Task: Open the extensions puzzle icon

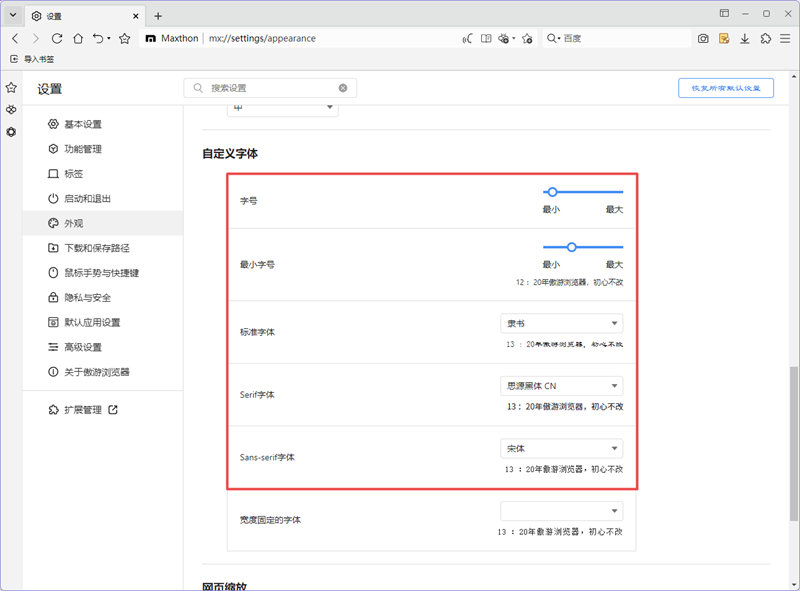Action: [x=766, y=38]
